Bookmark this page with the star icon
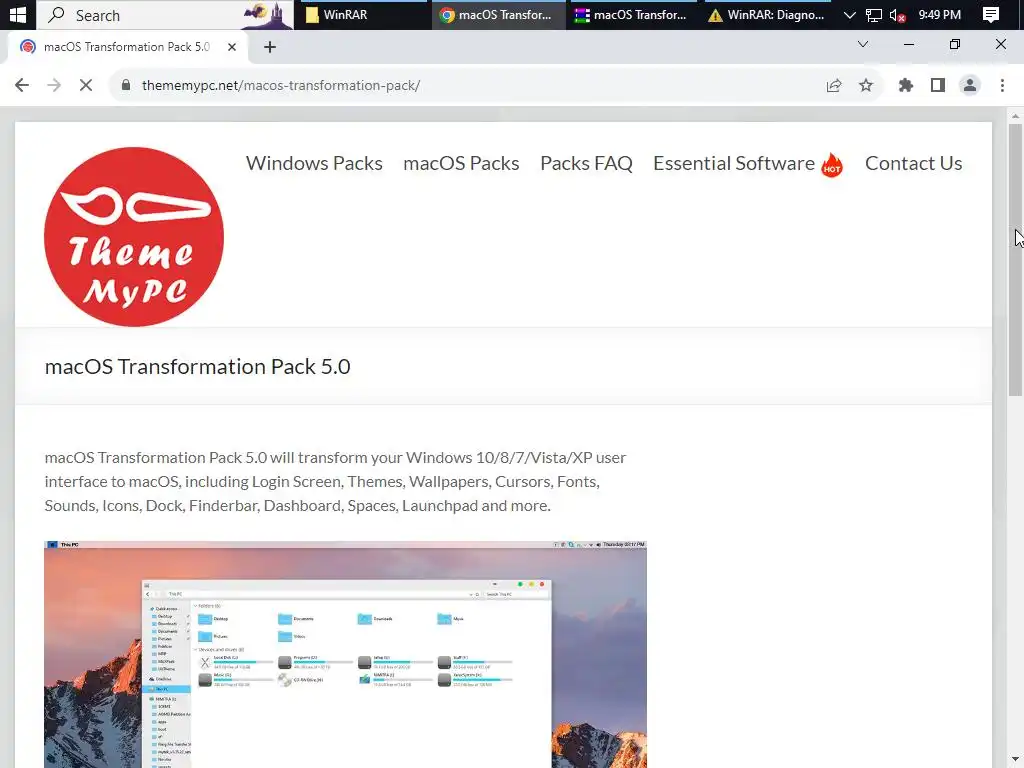 (866, 86)
